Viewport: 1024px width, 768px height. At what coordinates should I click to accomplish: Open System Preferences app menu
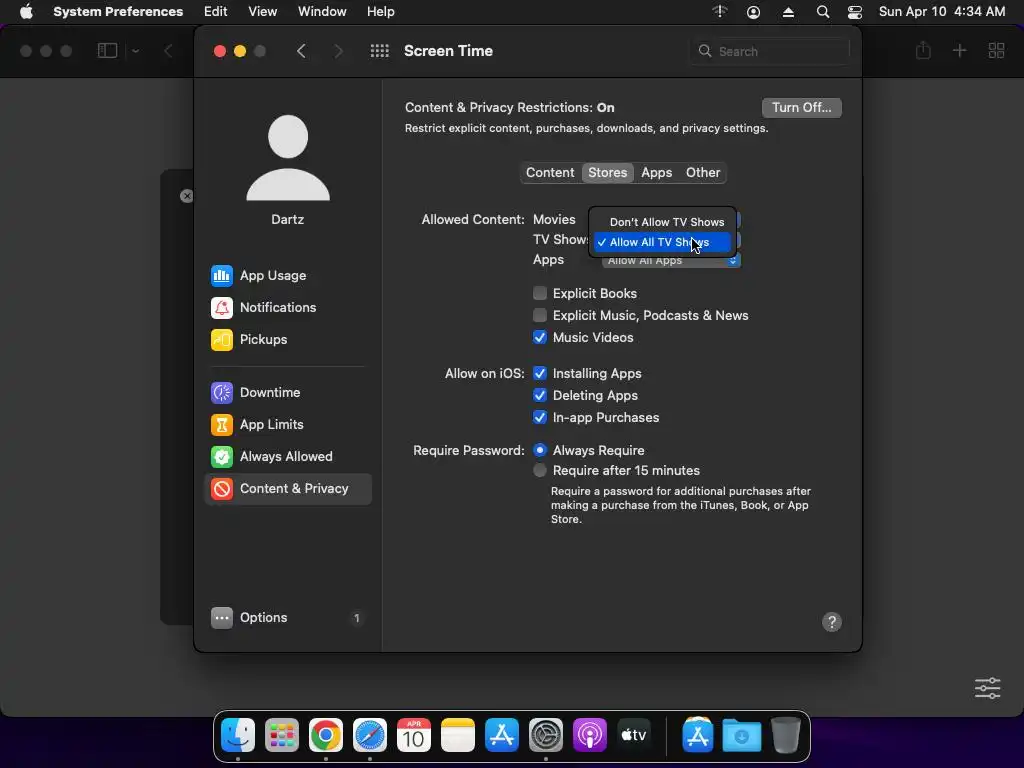click(118, 12)
